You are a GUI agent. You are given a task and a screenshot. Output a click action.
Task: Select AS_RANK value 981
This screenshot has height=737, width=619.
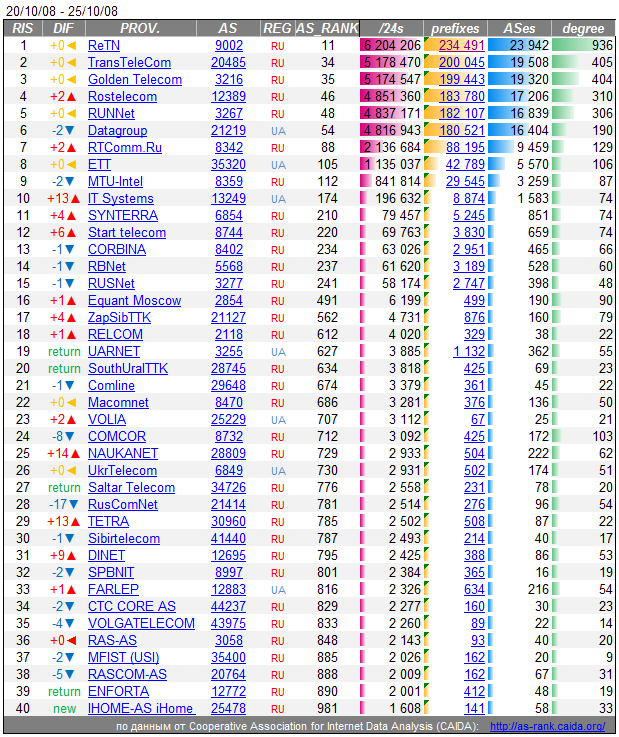[327, 708]
